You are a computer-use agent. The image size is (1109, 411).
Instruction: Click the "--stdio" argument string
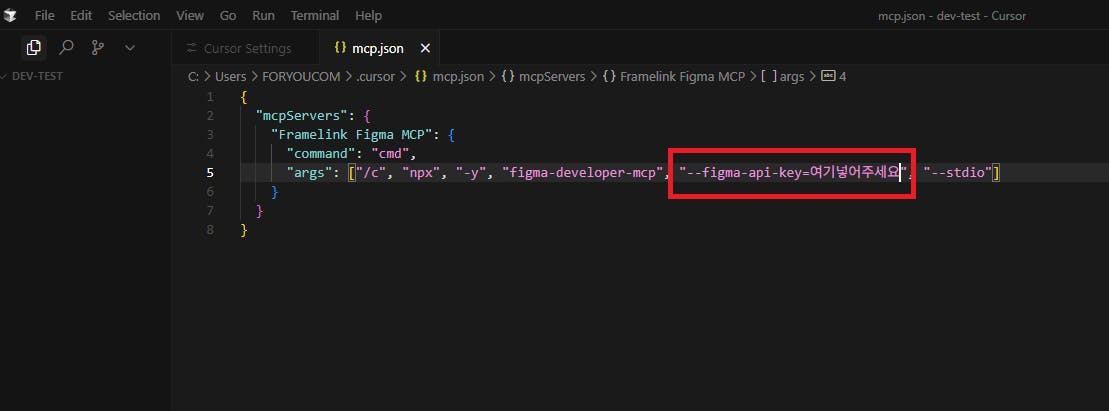click(x=958, y=173)
